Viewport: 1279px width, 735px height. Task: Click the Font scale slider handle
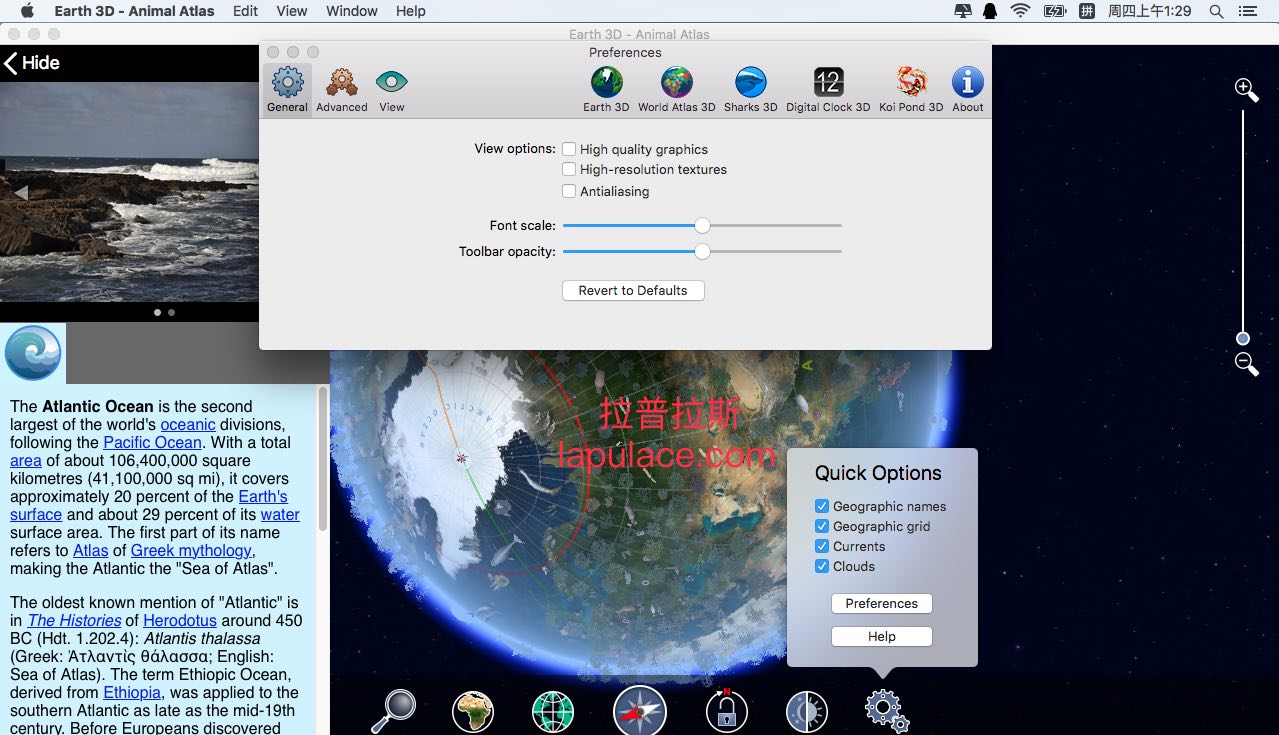coord(702,226)
